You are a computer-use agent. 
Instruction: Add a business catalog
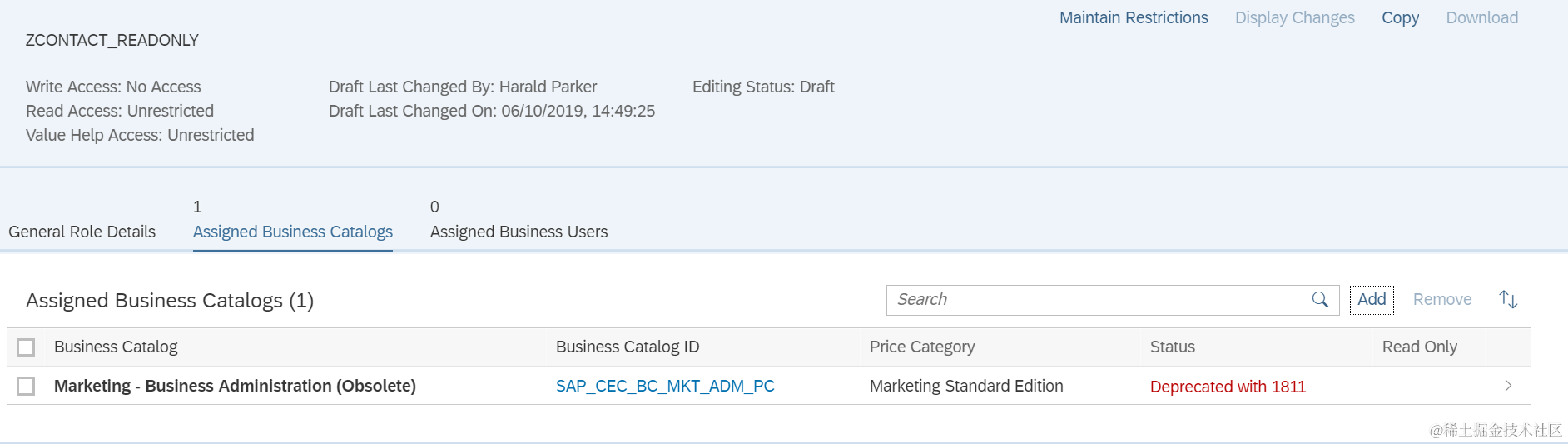[1372, 300]
